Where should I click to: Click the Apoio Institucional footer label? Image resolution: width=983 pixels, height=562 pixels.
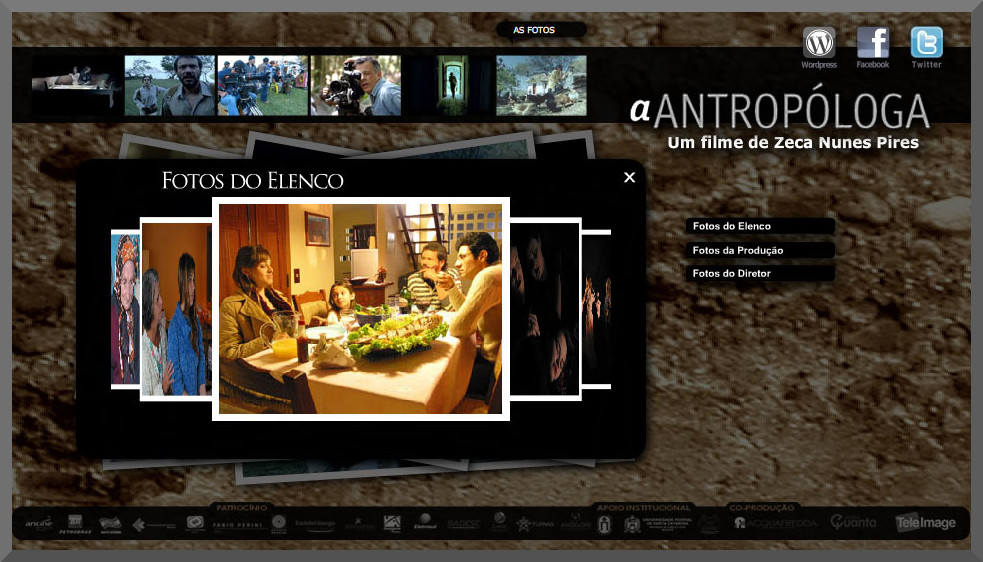(x=644, y=507)
